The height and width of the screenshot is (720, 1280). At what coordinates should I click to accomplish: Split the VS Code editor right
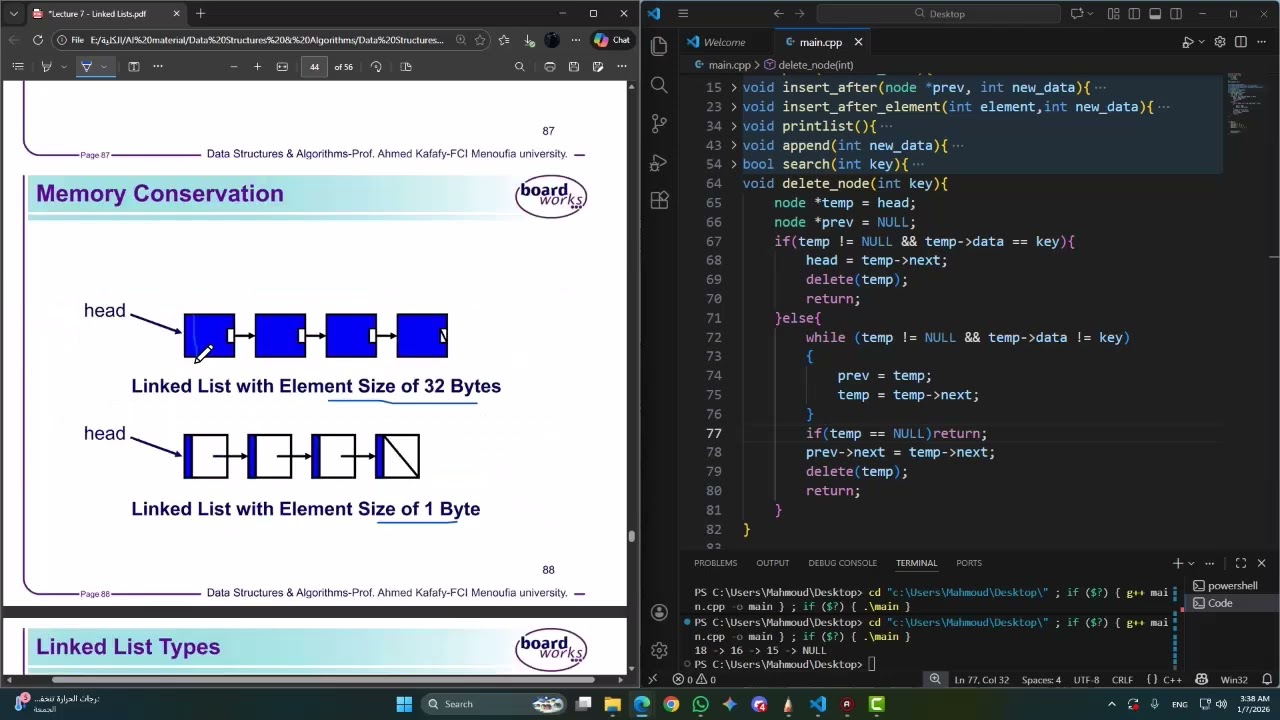tap(1241, 42)
